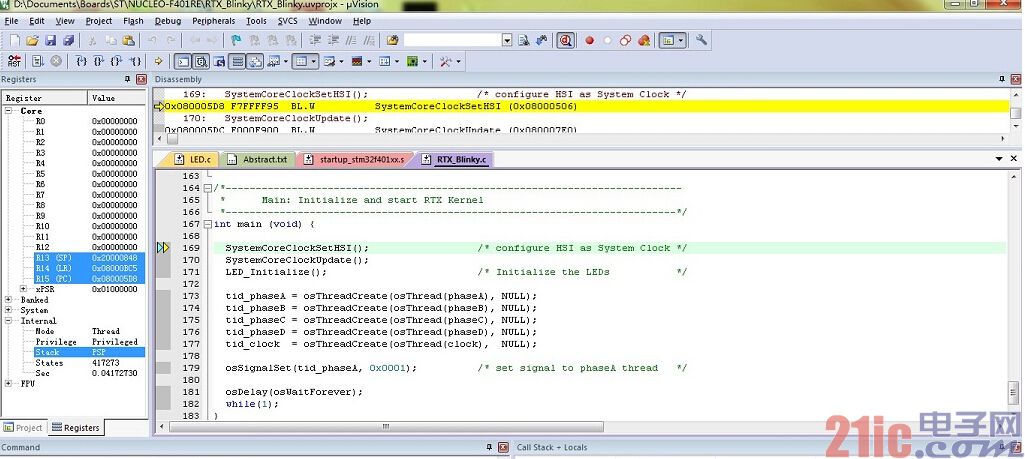Click Run to Cursor Line icon
Screen dimensions: 1025x459
coord(135,61)
